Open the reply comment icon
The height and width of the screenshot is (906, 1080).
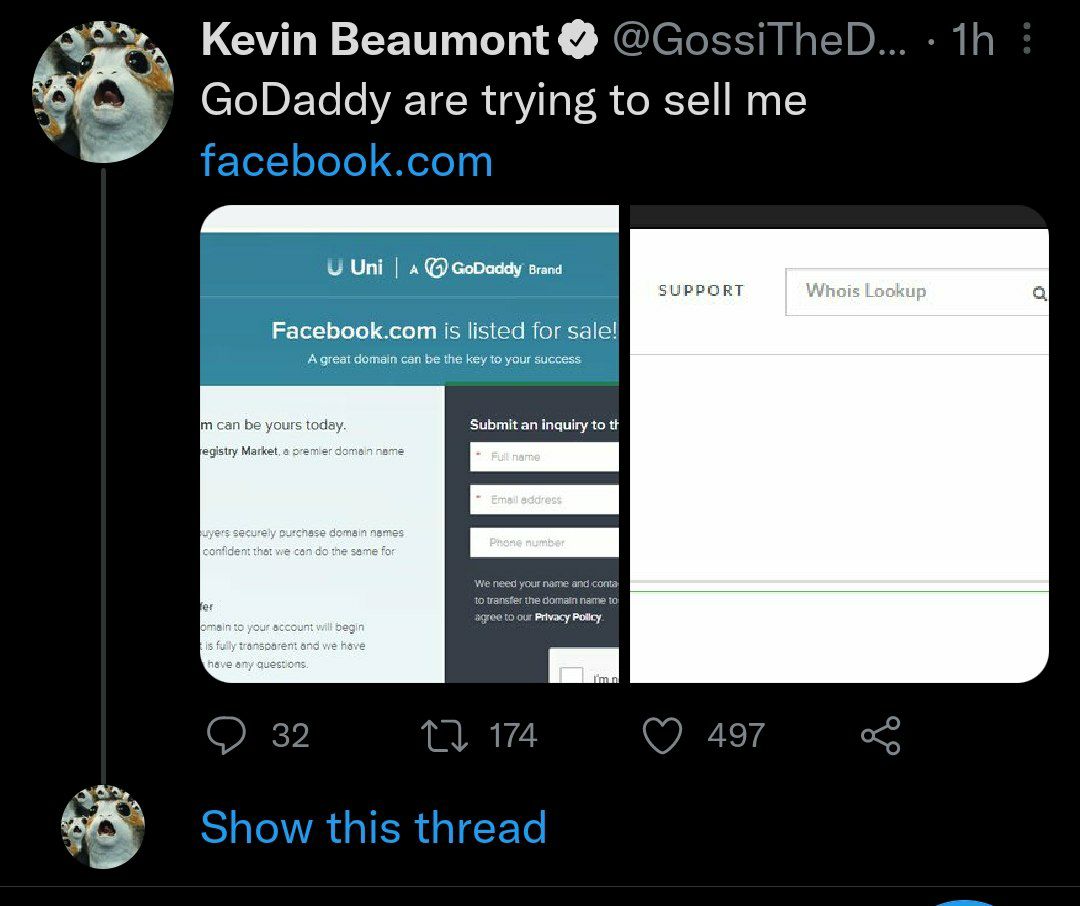click(x=226, y=735)
